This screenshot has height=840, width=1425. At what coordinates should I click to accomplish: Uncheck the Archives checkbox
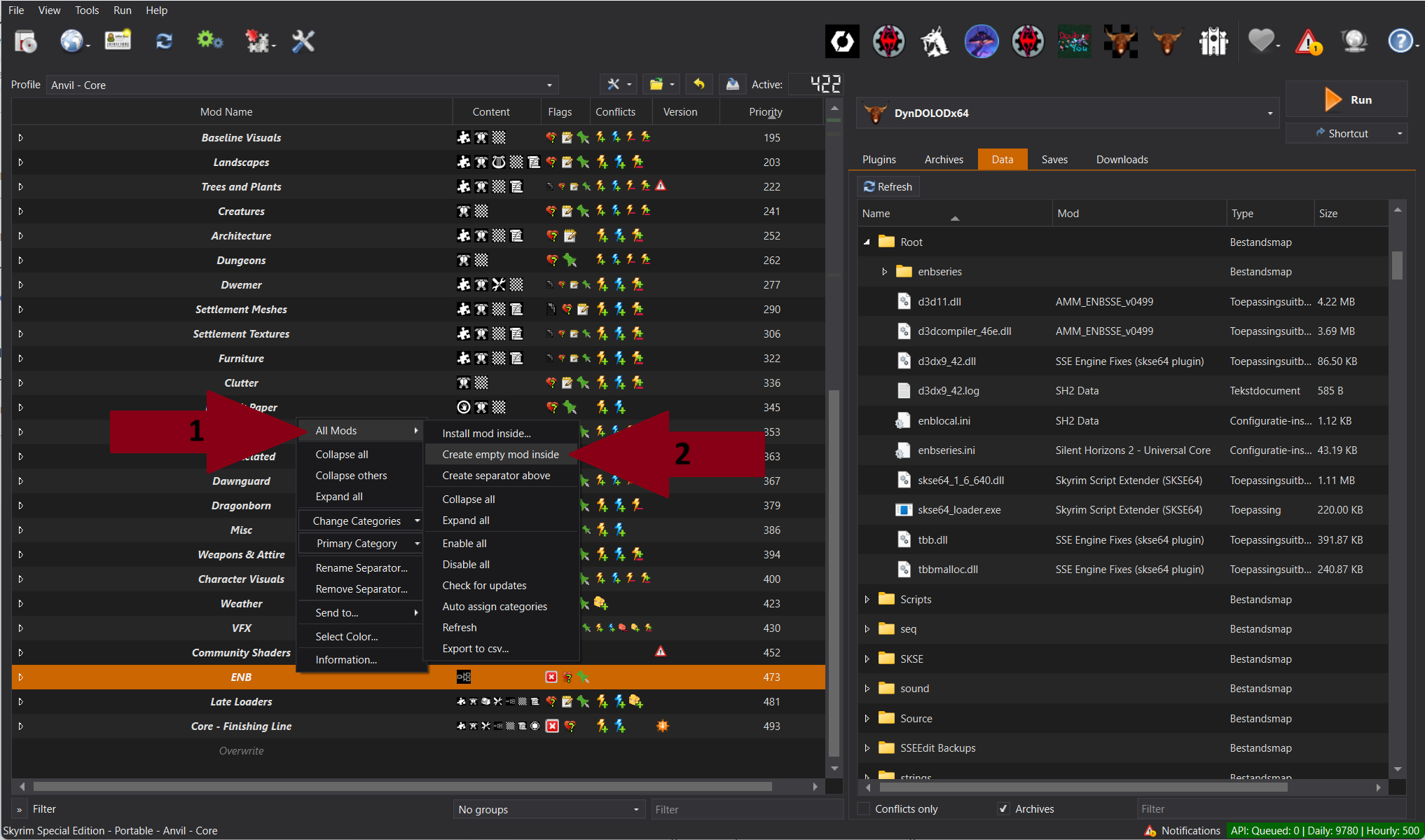[1003, 808]
